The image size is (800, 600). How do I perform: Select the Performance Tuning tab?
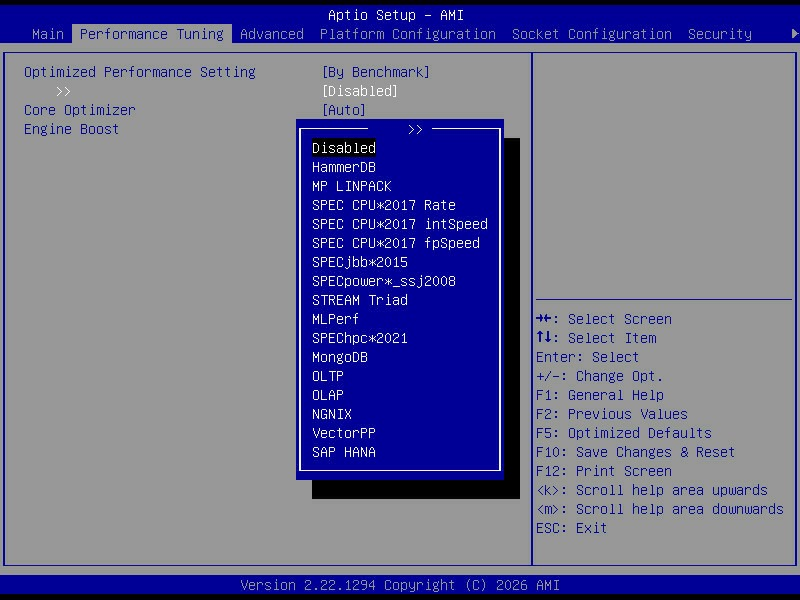(x=152, y=34)
